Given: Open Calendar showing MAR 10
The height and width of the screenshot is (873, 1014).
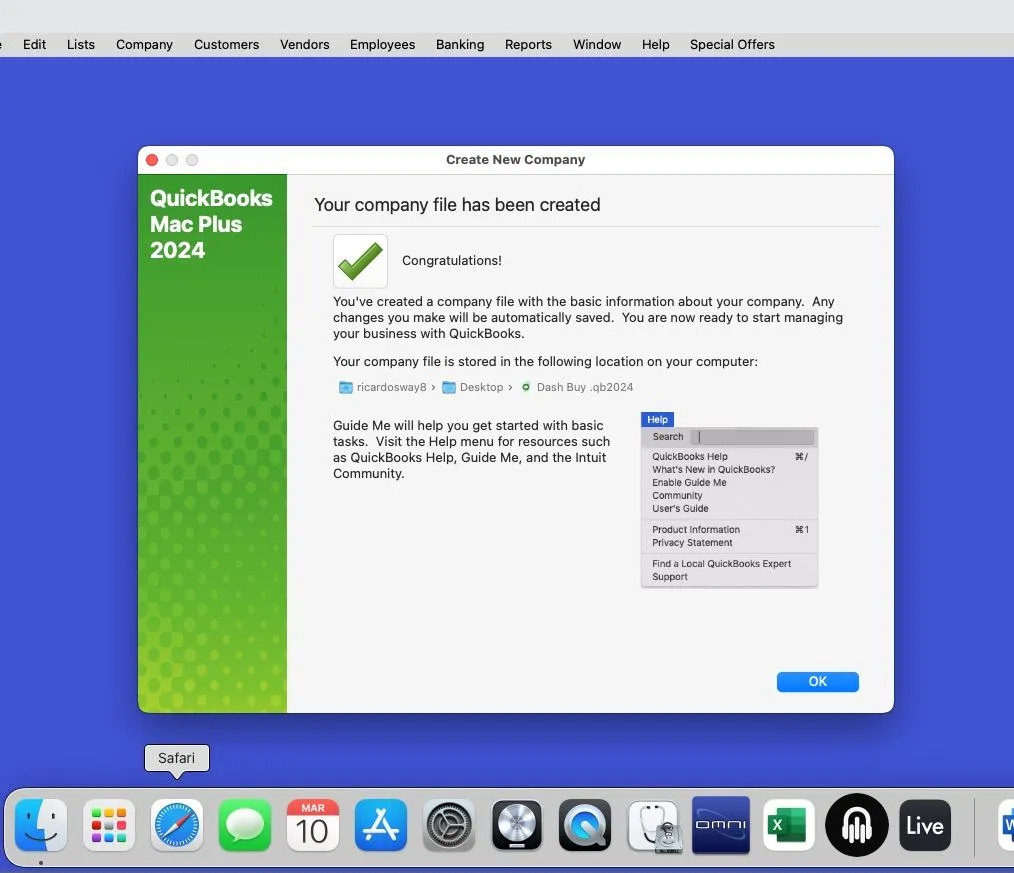Looking at the screenshot, I should click(x=312, y=825).
